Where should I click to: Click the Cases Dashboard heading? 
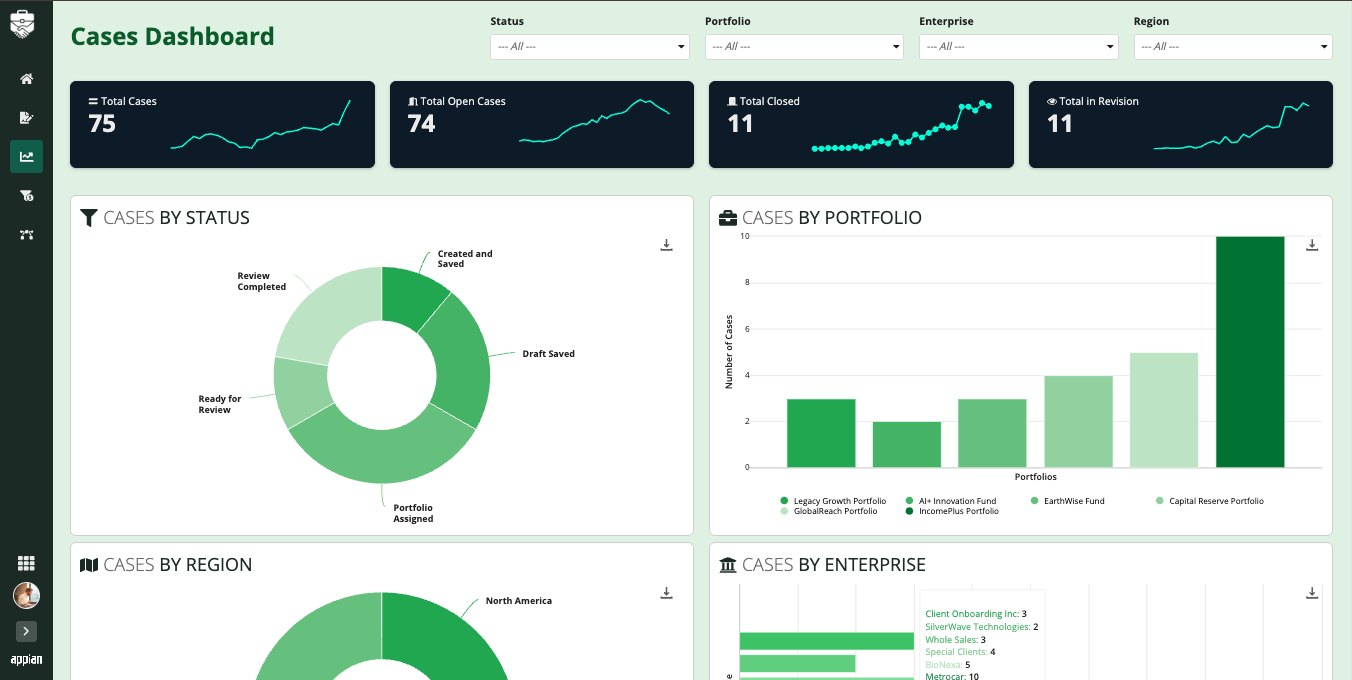(172, 37)
